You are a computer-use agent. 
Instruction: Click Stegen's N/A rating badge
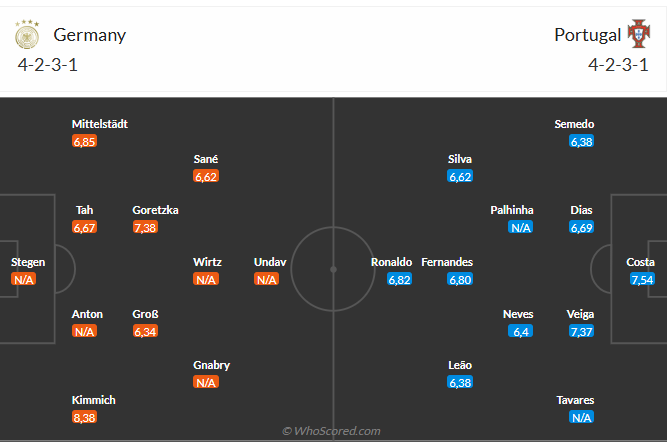[x=24, y=280]
